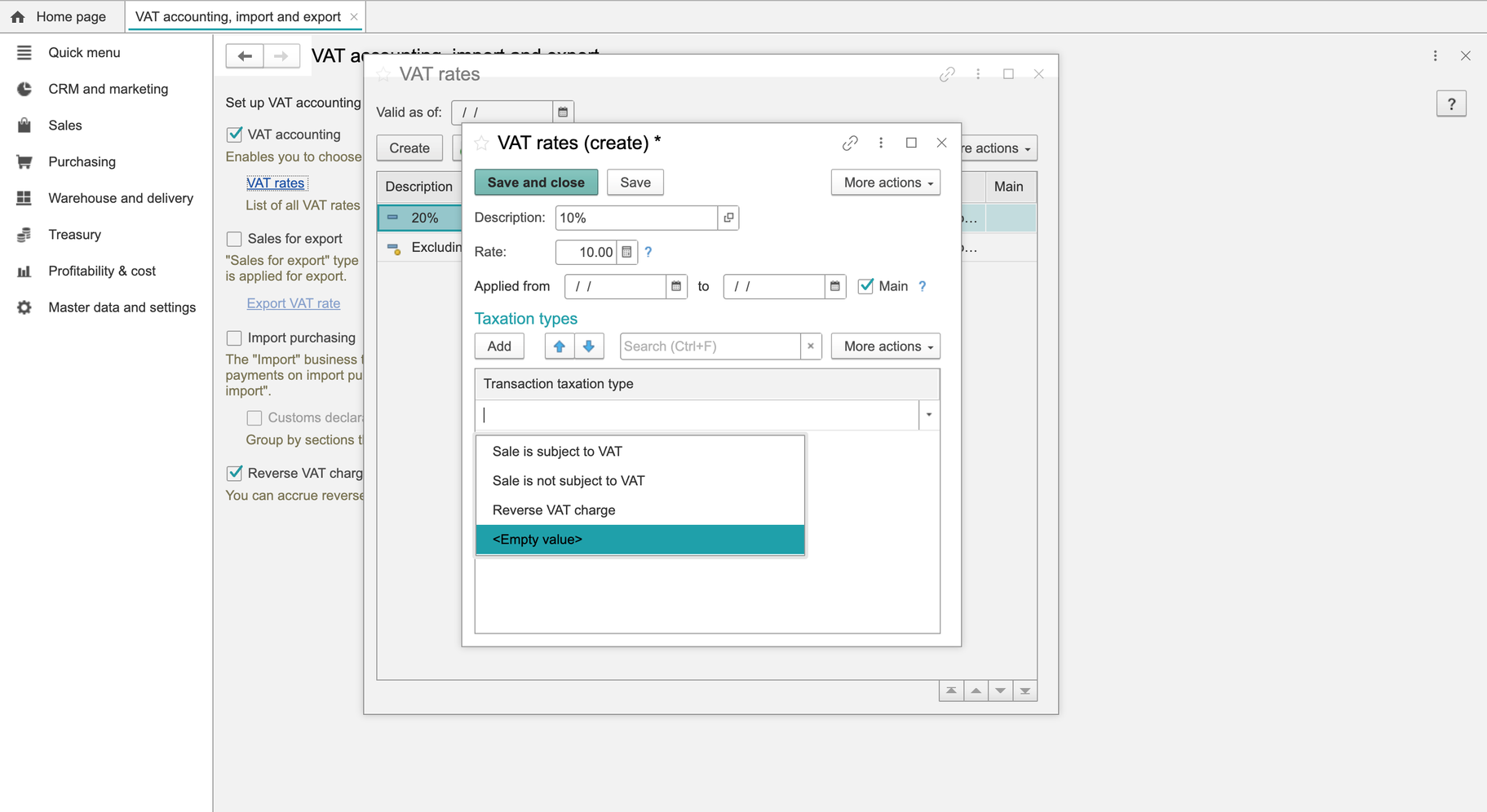
Task: Click the Rate value field
Action: pyautogui.click(x=586, y=252)
